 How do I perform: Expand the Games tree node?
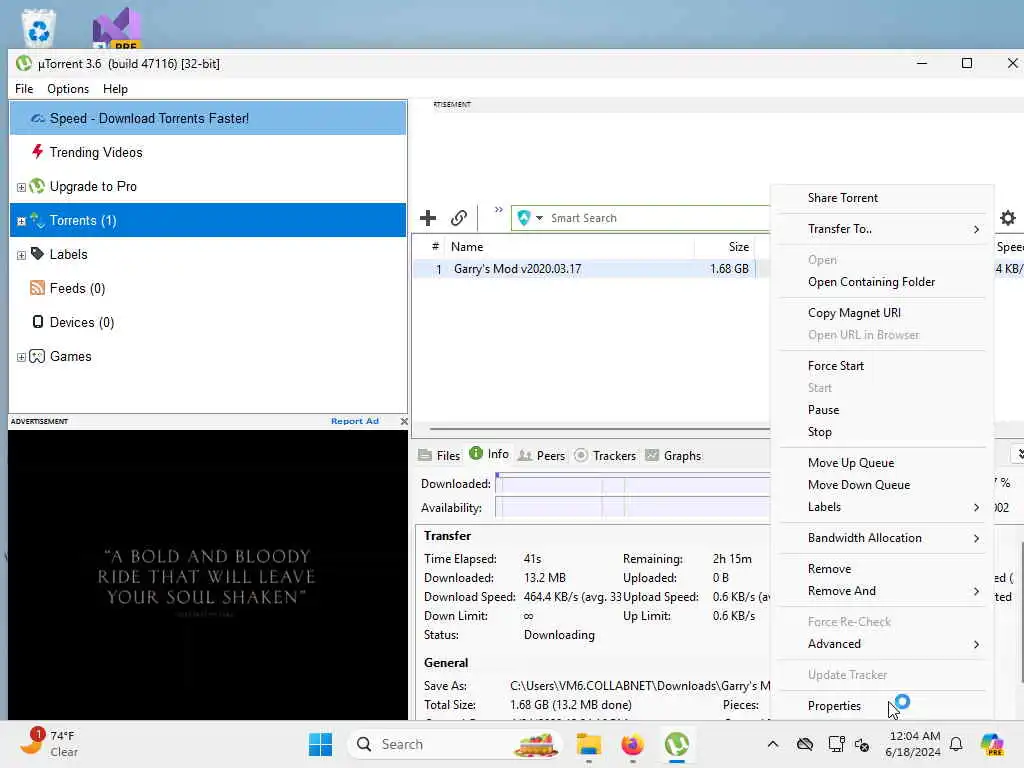21,357
